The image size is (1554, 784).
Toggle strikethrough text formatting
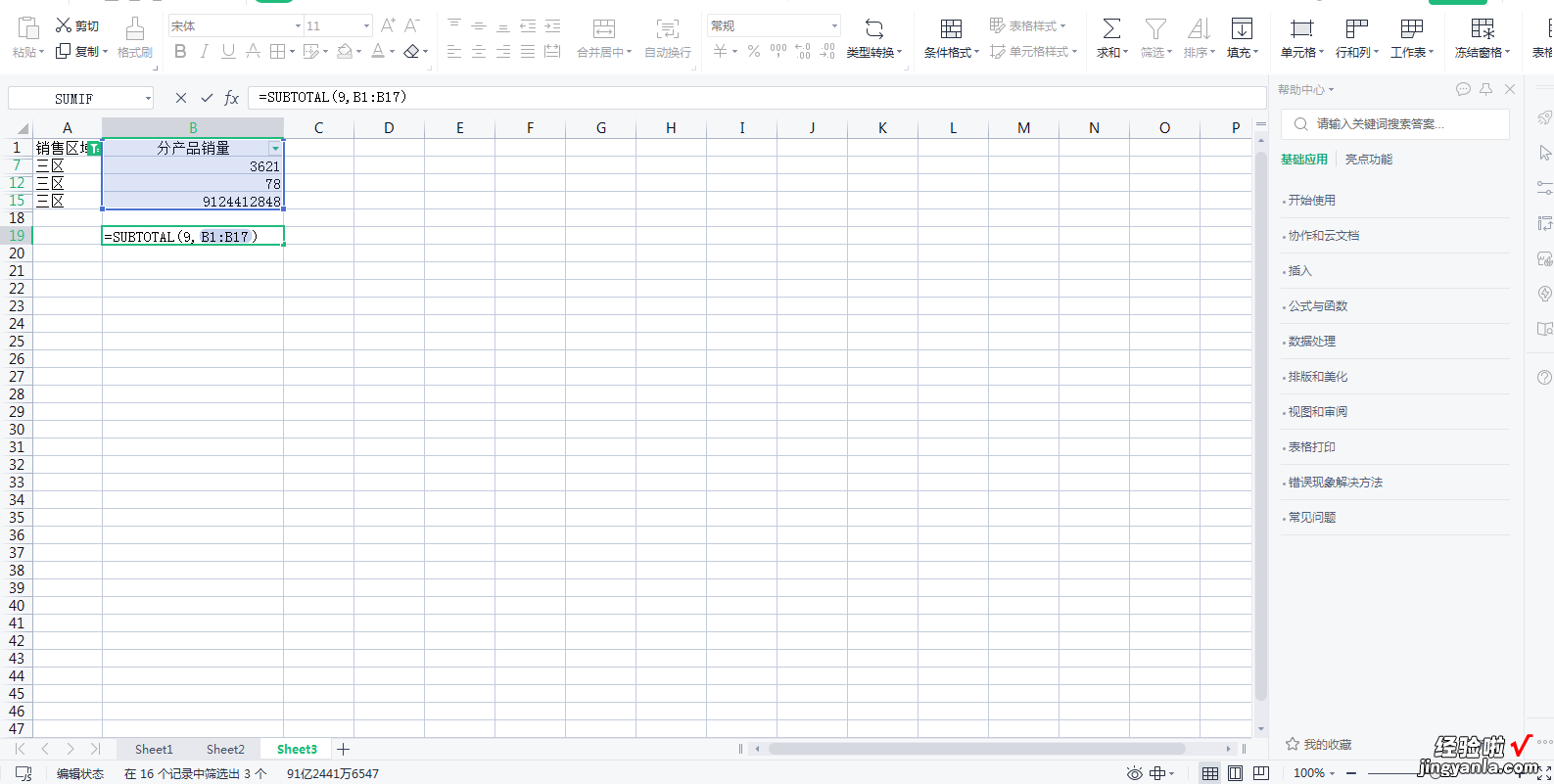pyautogui.click(x=253, y=51)
